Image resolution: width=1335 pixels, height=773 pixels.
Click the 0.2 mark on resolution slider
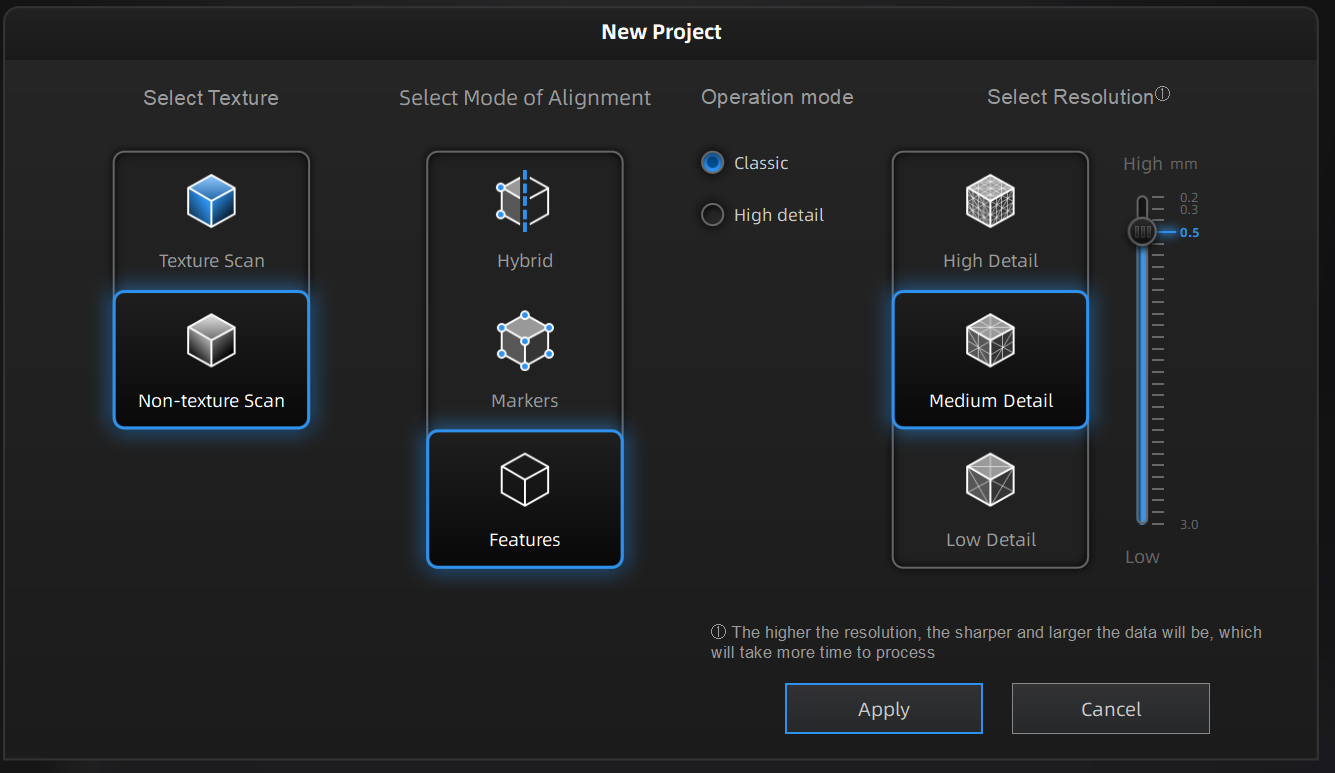point(1189,198)
